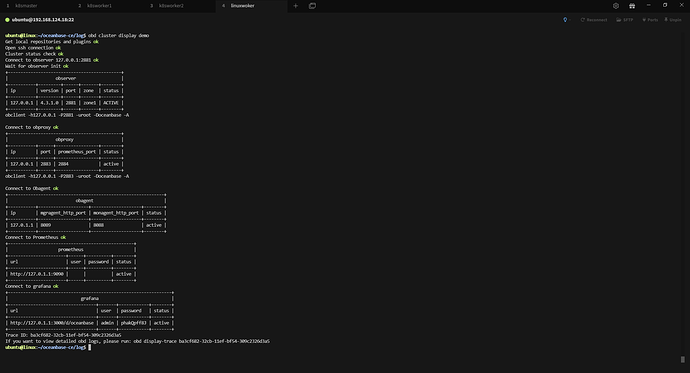Open the blue tab color dropdown
The width and height of the screenshot is (690, 373).
pyautogui.click(x=566, y=20)
